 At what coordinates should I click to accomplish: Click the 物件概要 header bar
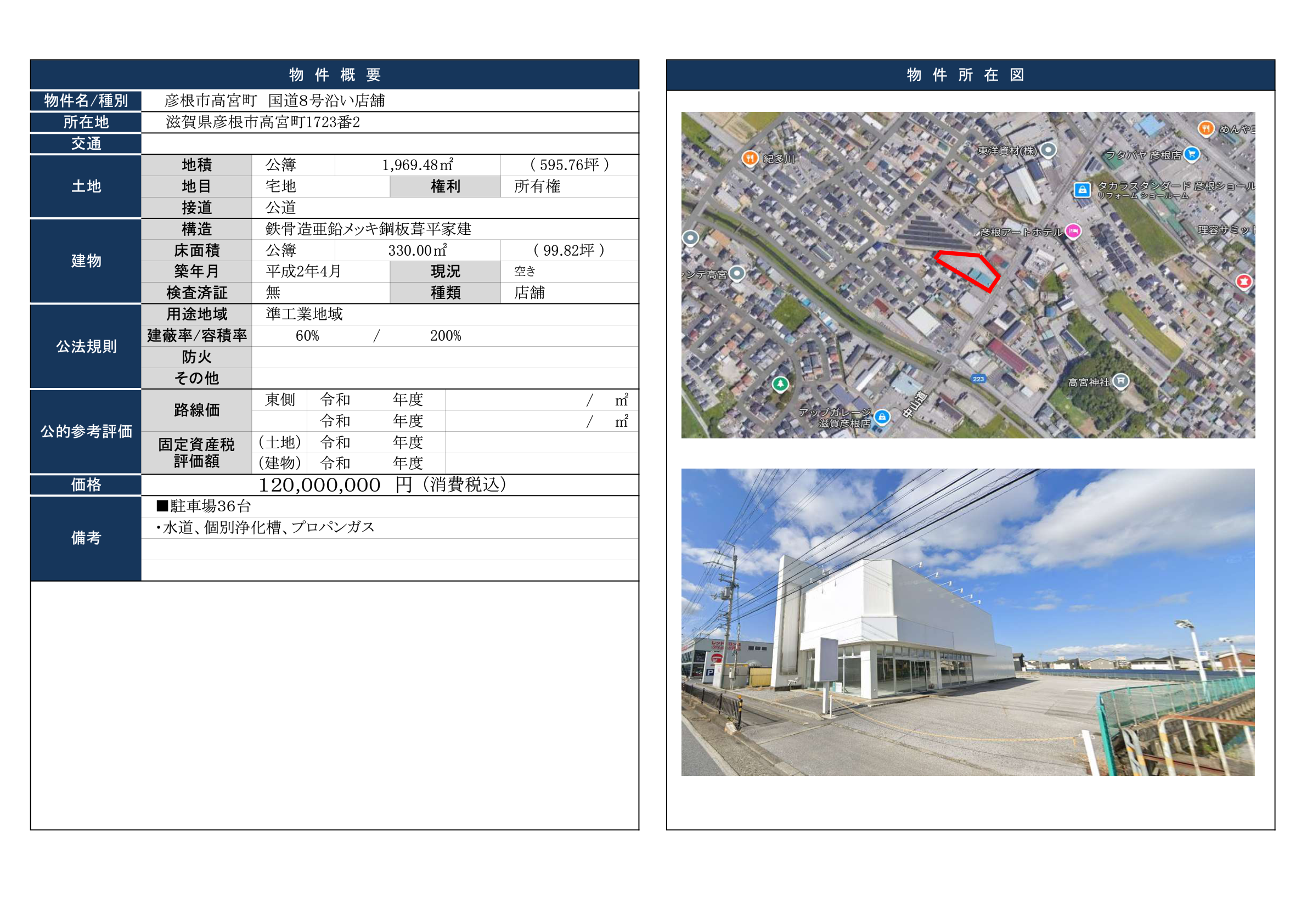click(x=334, y=75)
